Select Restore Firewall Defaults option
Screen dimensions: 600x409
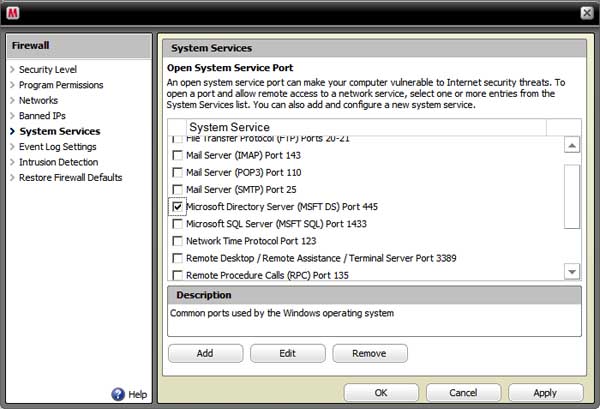pos(70,177)
